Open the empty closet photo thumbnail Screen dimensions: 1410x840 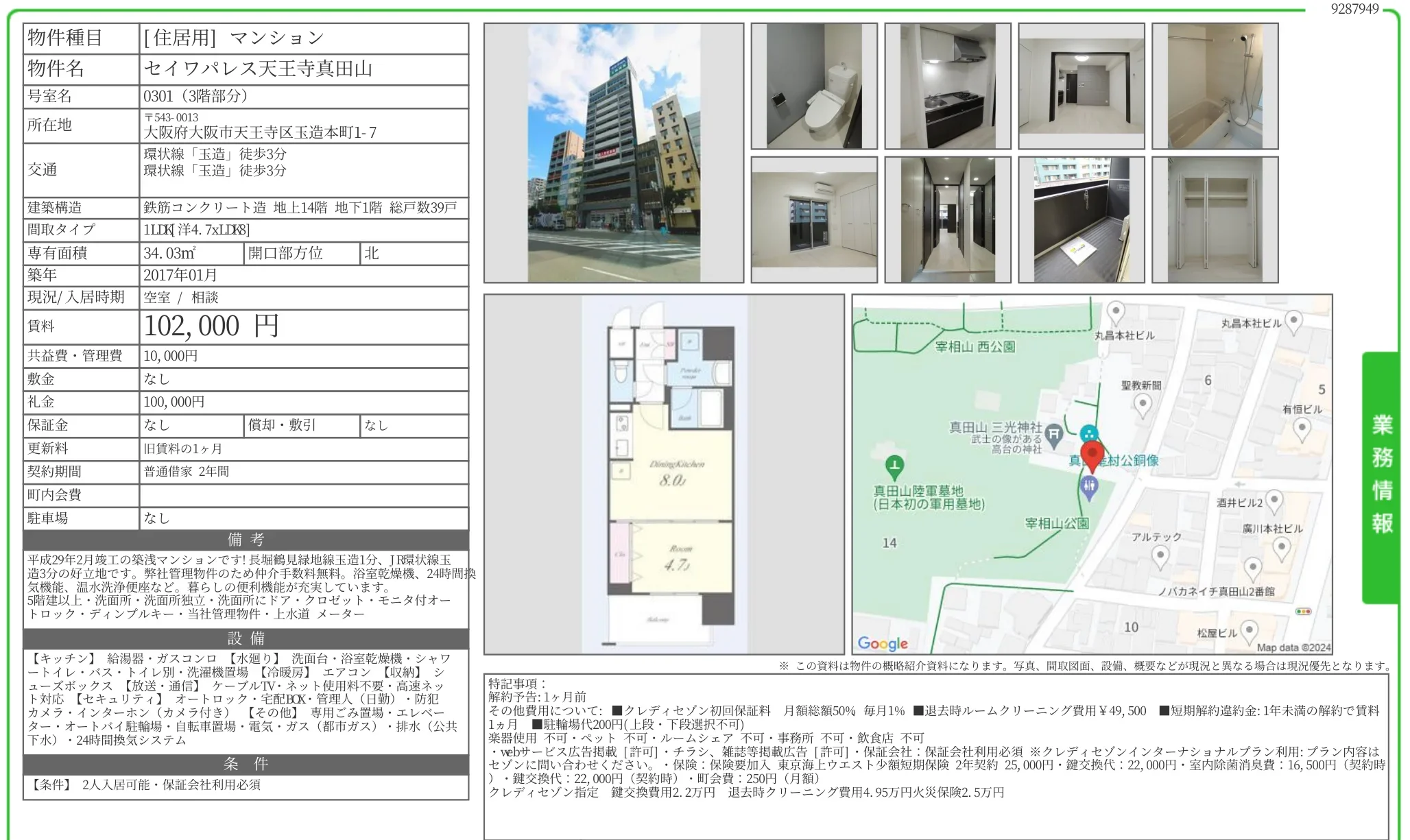1215,220
